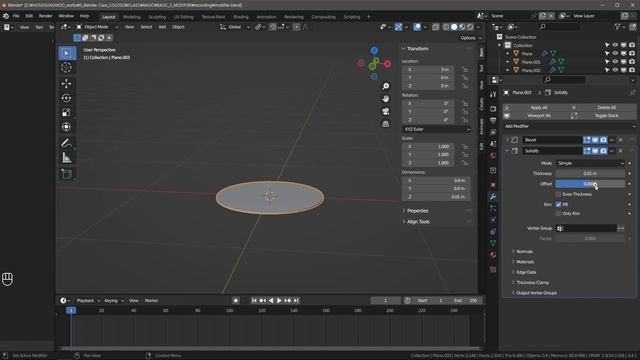The image size is (640, 360).
Task: Open the viewport Add menu
Action: [162, 27]
